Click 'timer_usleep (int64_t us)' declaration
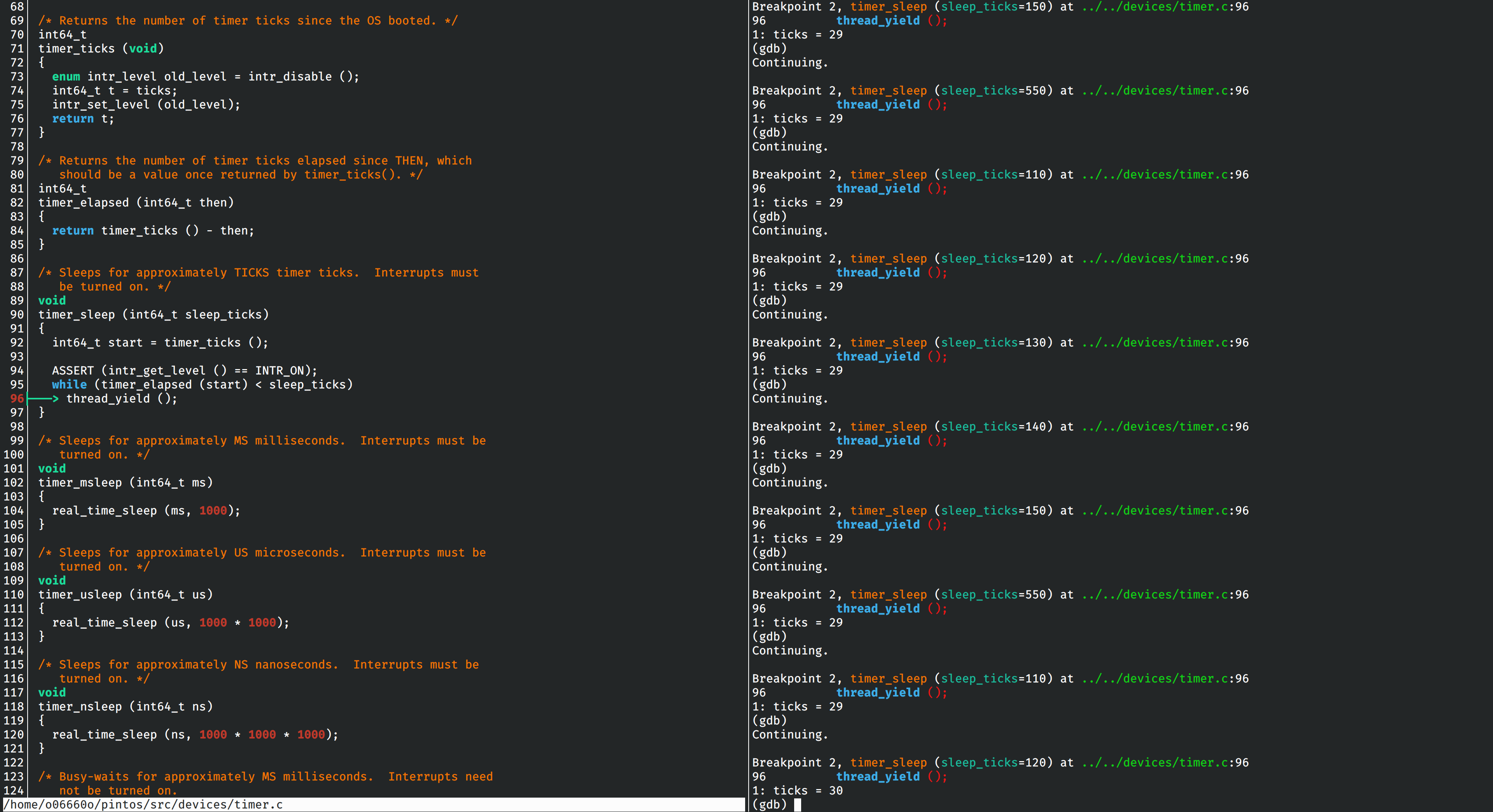The image size is (1493, 812). coord(126,595)
